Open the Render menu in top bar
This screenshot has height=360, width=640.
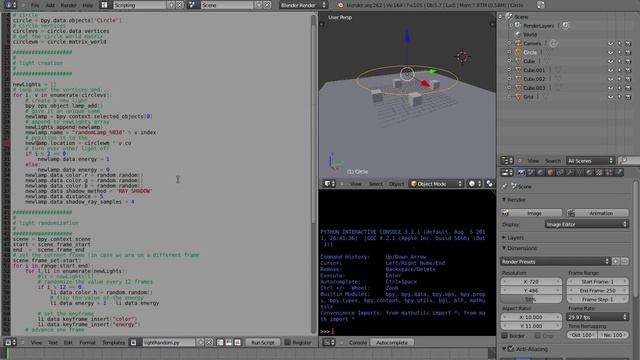[68, 5]
